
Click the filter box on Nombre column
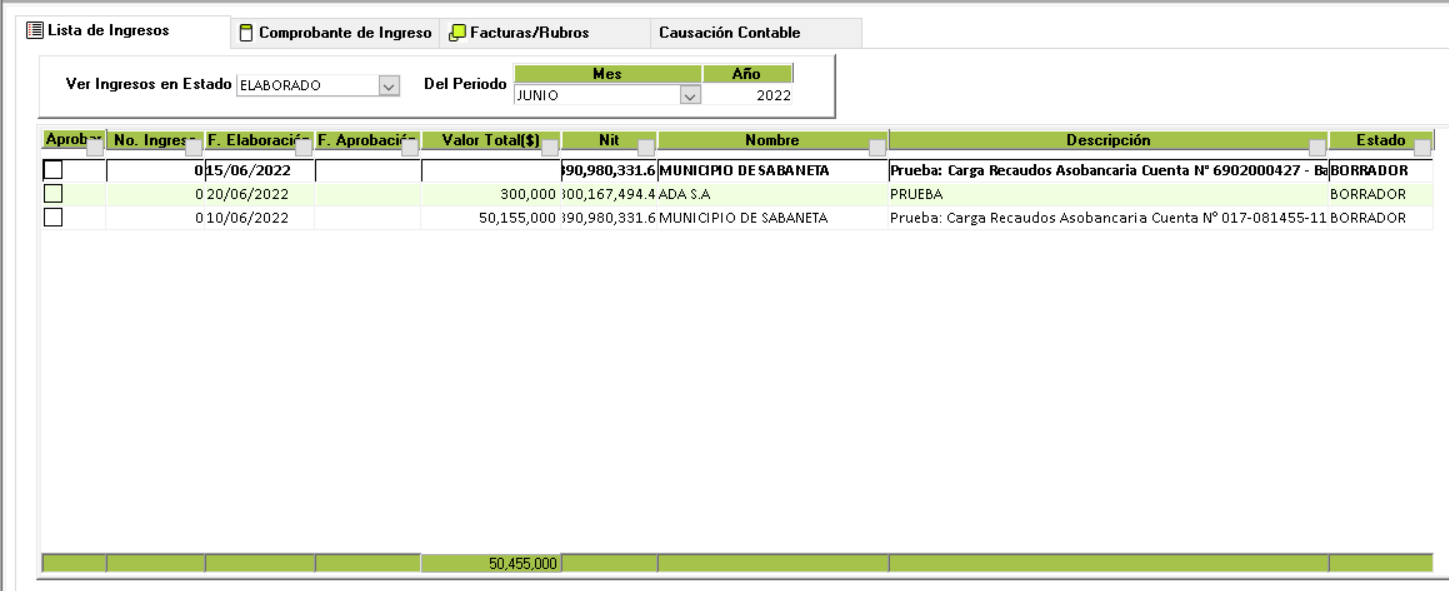[877, 148]
